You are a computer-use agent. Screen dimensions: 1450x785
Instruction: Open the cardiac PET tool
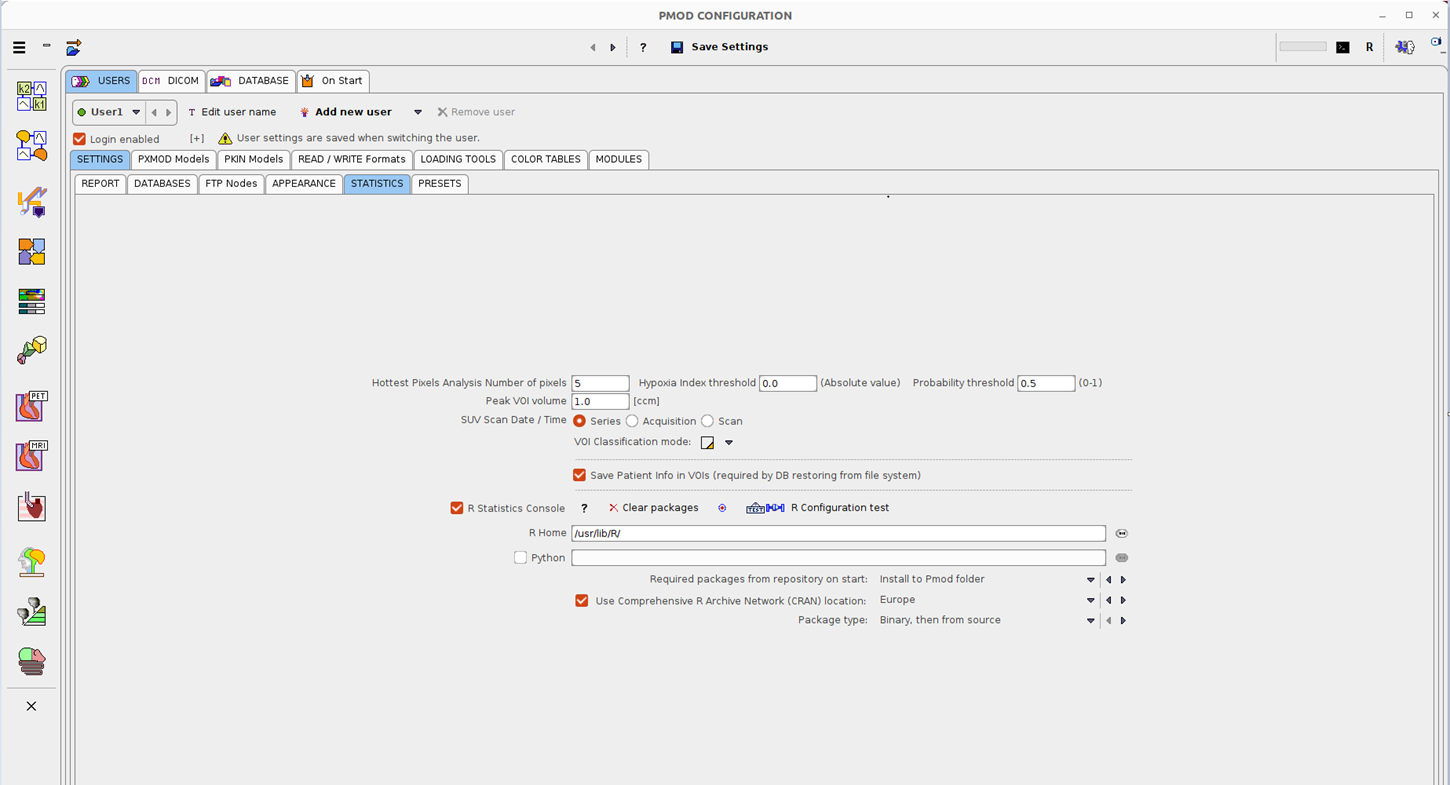point(32,406)
